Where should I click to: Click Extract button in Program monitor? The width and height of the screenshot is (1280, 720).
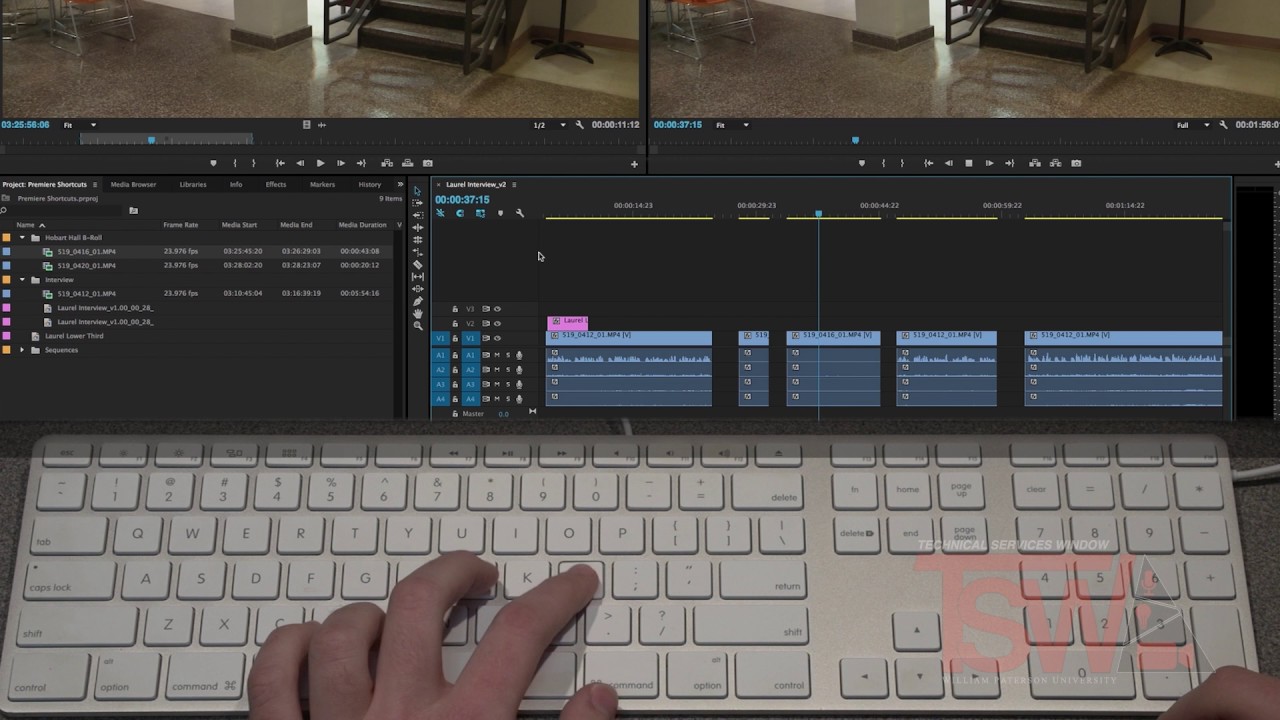1055,163
